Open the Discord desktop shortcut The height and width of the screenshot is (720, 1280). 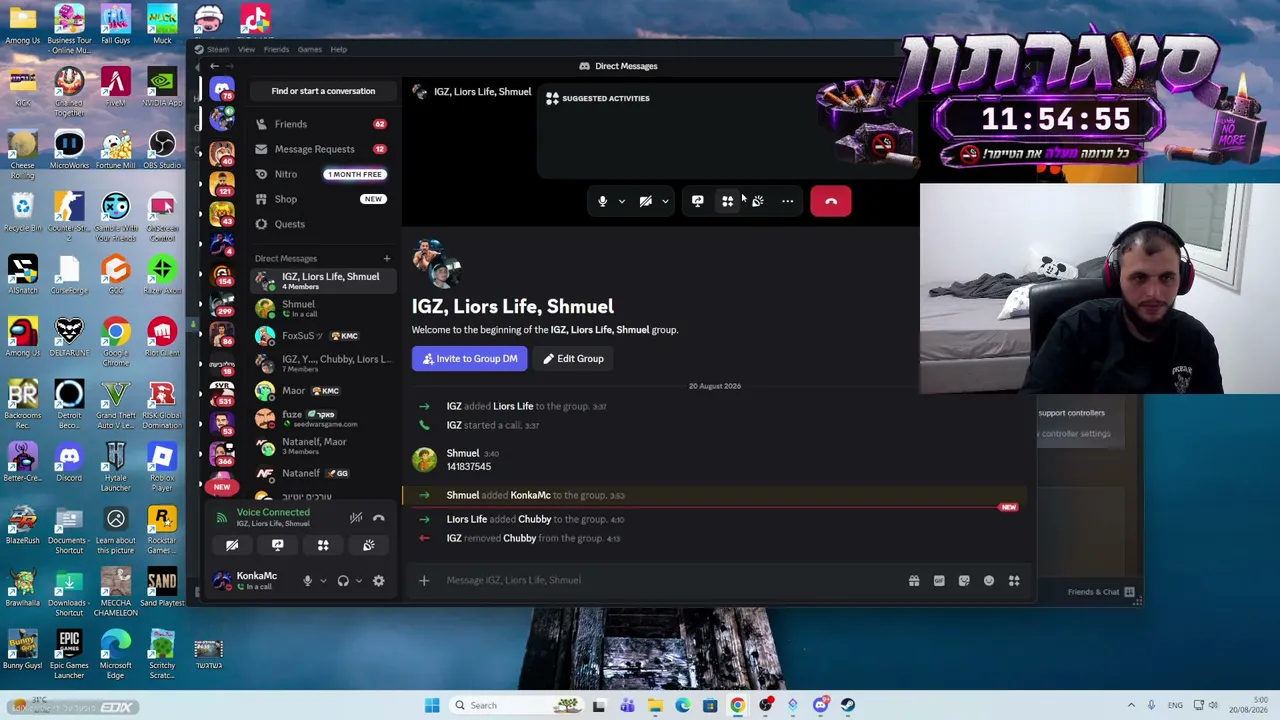(69, 463)
